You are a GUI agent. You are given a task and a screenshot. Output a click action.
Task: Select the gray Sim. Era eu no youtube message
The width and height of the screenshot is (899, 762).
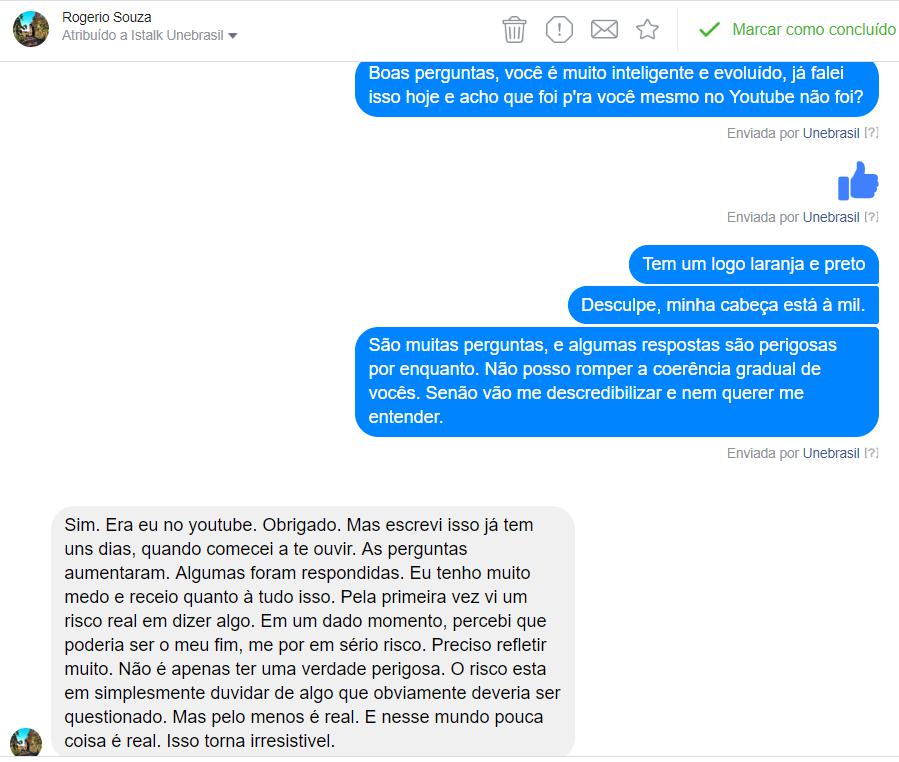pos(313,632)
